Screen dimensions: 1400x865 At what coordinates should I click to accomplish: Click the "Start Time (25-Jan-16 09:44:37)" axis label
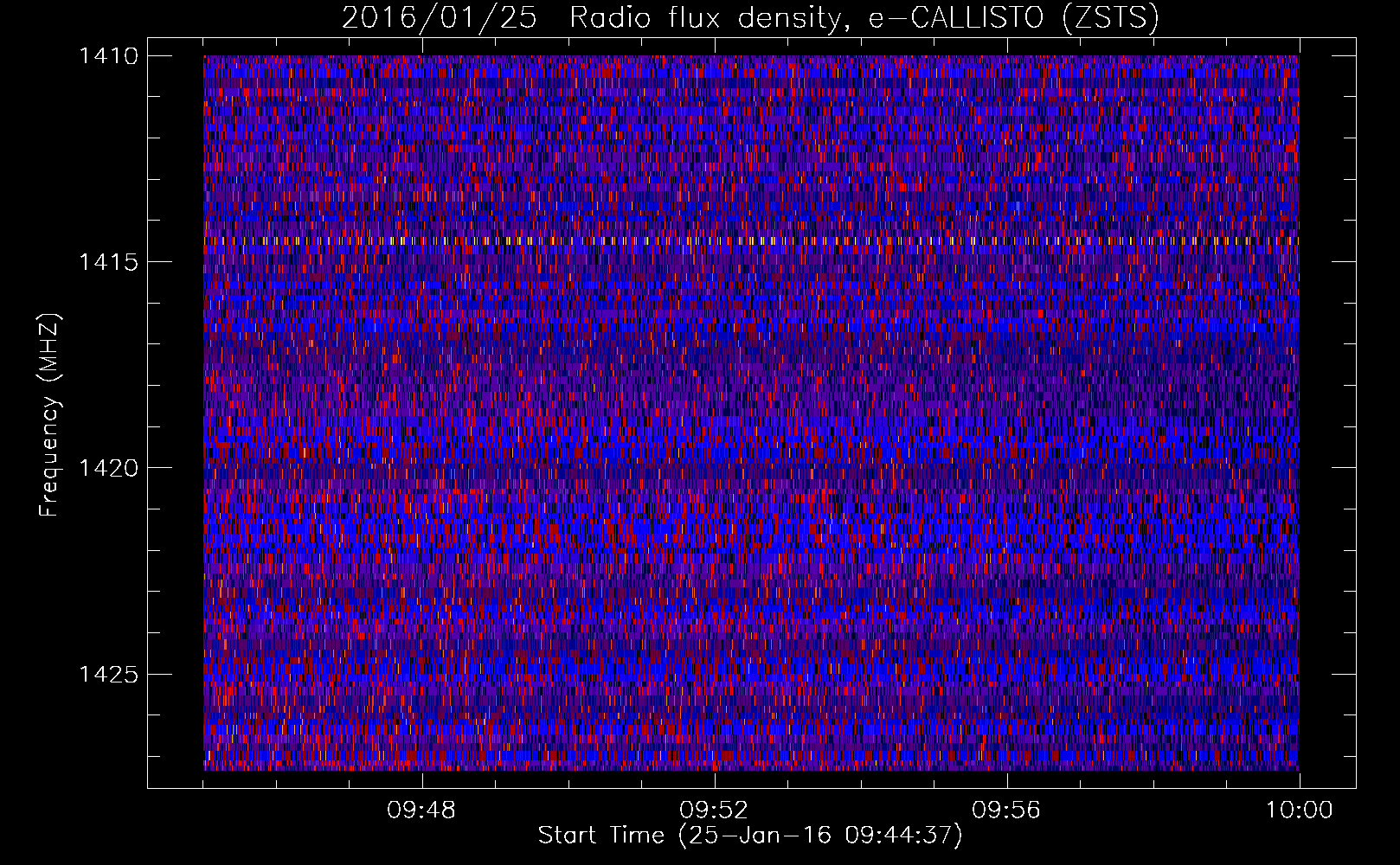(x=749, y=836)
